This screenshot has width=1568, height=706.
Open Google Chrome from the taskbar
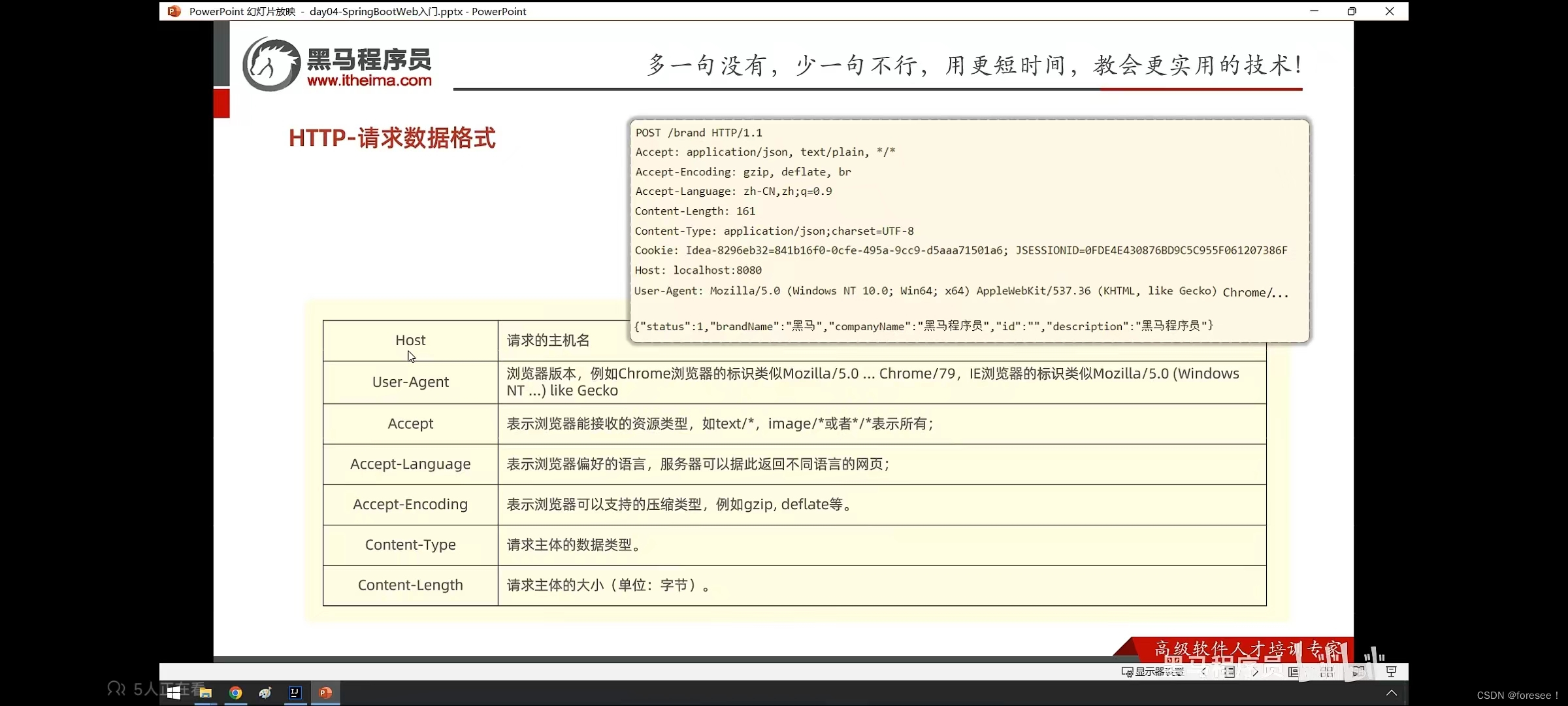tap(235, 693)
